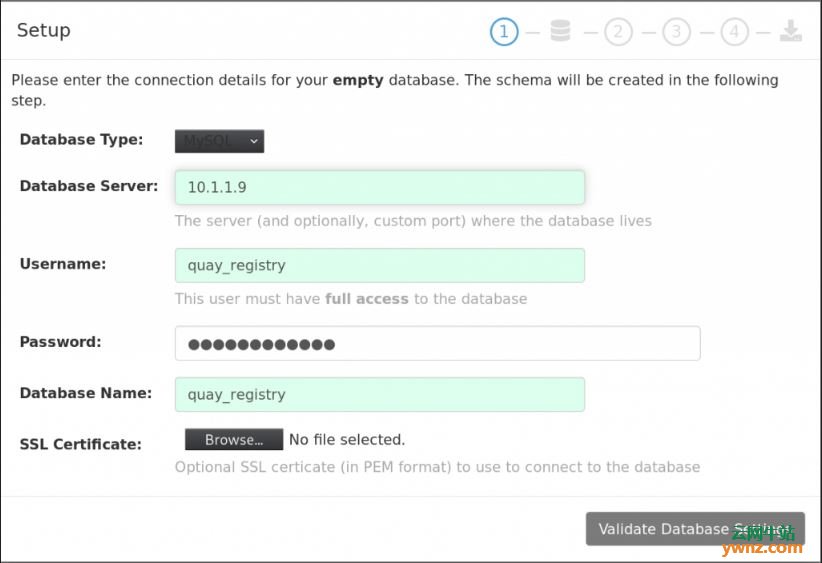Click the database stack icon in the progress bar
The width and height of the screenshot is (822, 563).
coord(560,32)
